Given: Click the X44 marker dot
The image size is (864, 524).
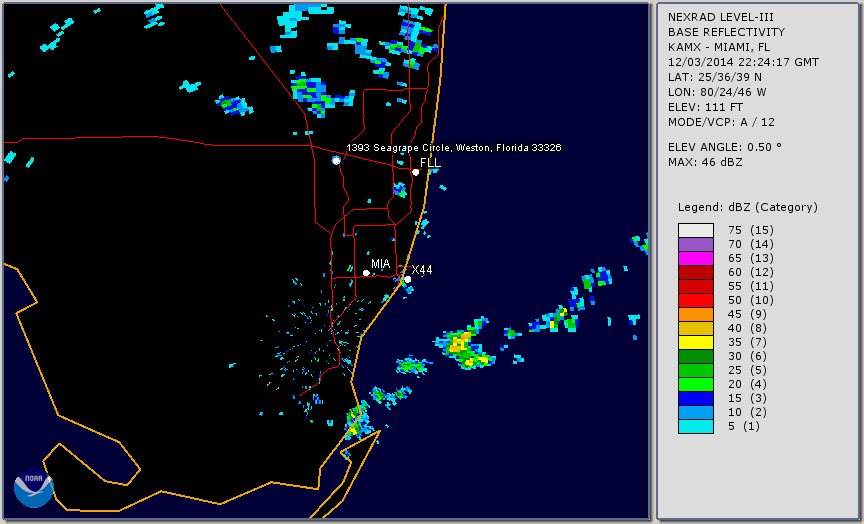Looking at the screenshot, I should [407, 279].
